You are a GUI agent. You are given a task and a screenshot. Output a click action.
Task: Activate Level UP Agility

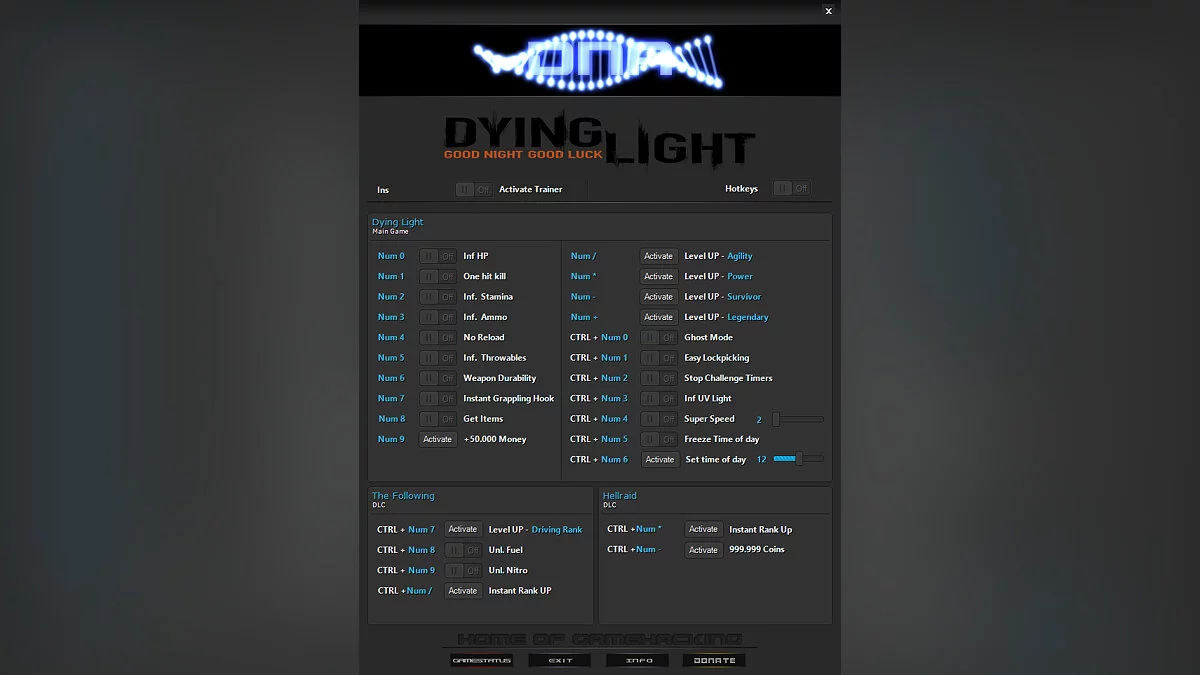tap(658, 255)
